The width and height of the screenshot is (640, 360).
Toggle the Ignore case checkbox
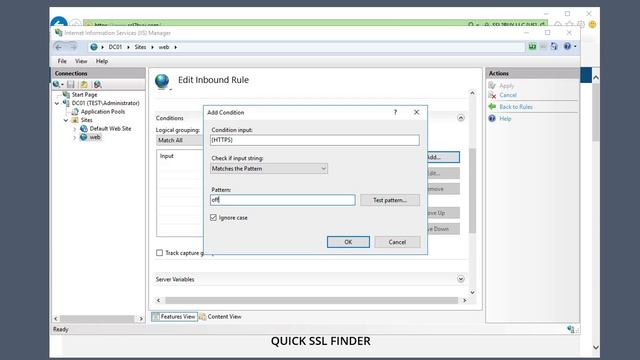pyautogui.click(x=213, y=218)
